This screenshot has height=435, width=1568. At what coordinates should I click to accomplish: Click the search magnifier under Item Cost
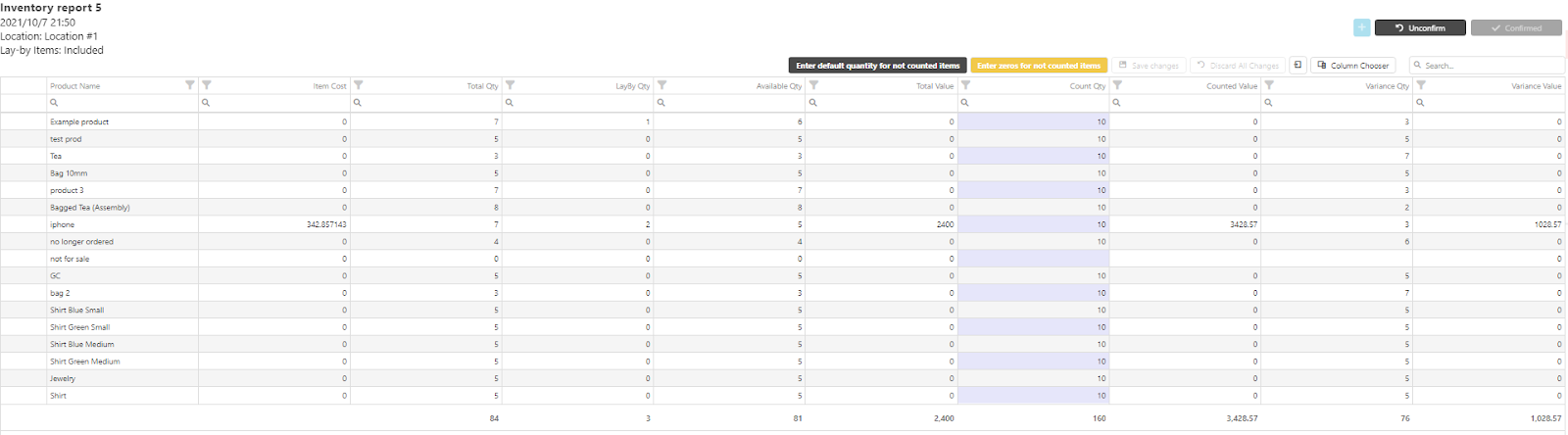coord(206,103)
